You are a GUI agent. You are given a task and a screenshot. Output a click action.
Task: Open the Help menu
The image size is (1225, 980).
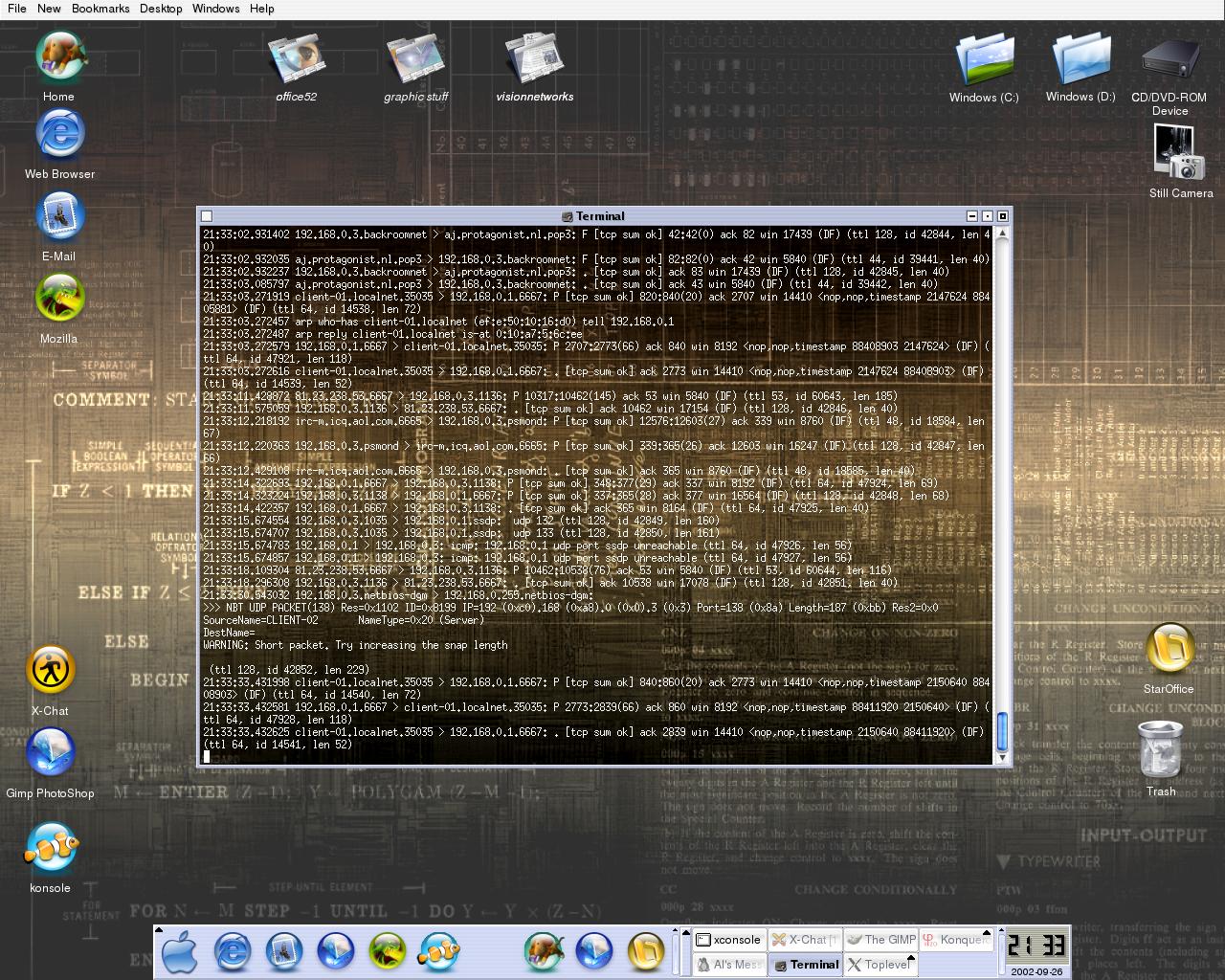[x=262, y=9]
